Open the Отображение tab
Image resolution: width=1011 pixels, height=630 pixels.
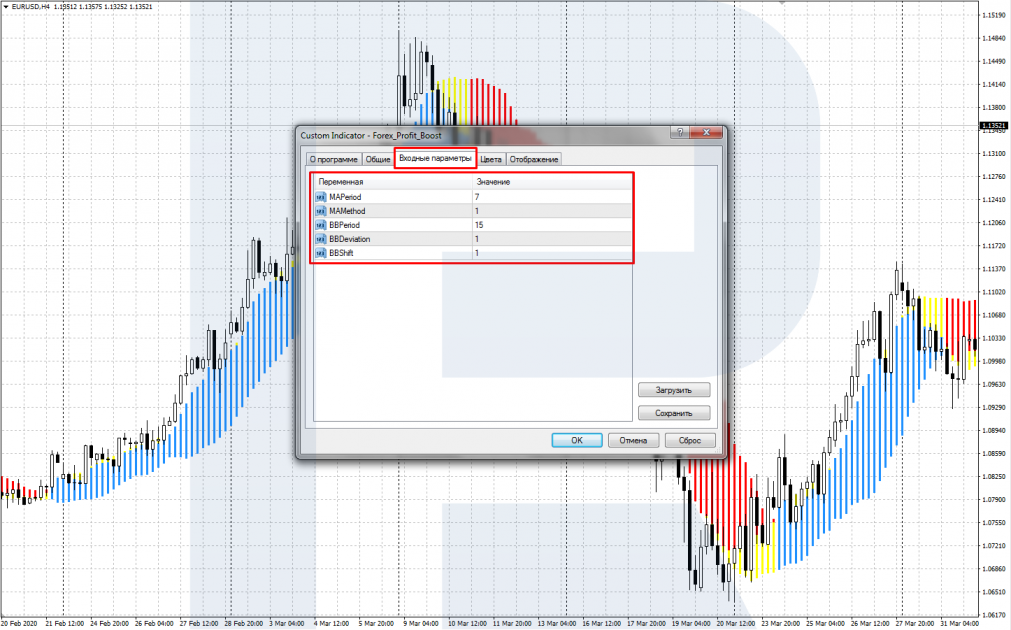coord(534,159)
